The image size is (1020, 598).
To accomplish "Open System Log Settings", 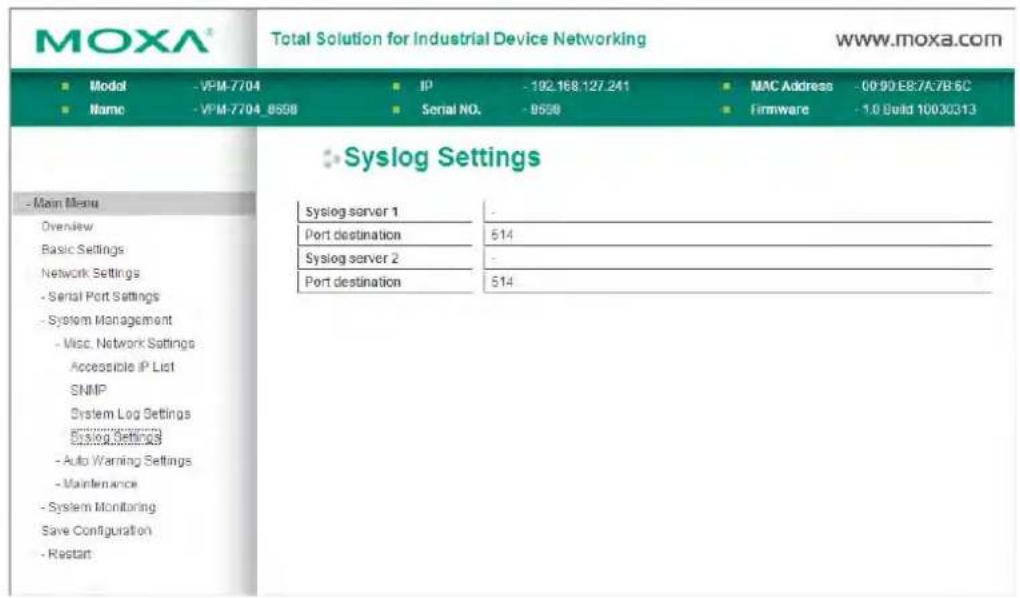I will (130, 414).
